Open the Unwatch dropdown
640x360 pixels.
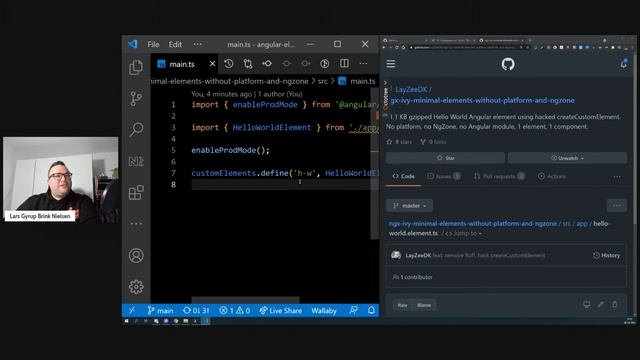click(x=567, y=158)
